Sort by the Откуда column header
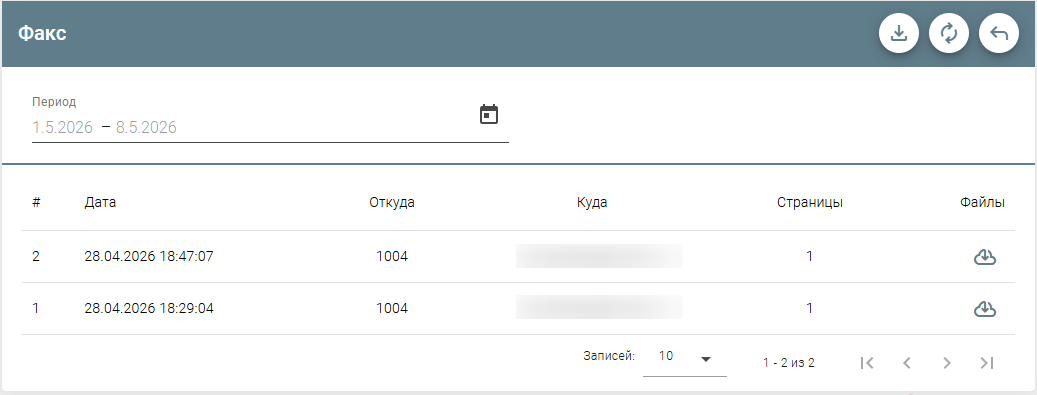This screenshot has width=1037, height=395. [x=392, y=202]
